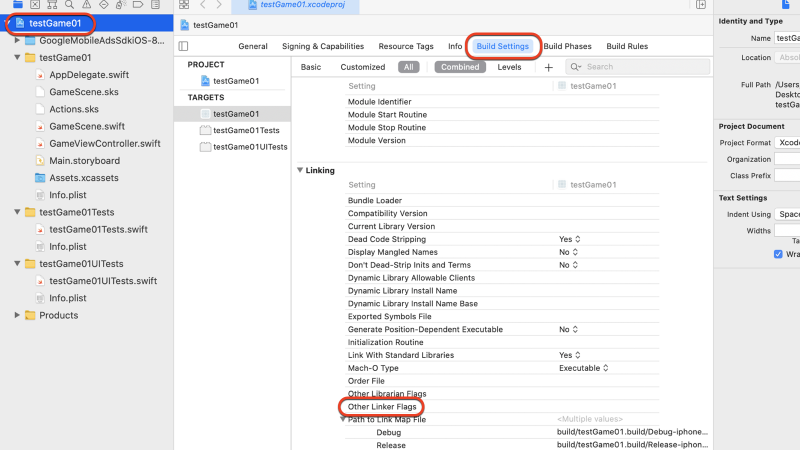Open the Issue navigator warning triangle icon
Image resolution: width=800 pixels, height=450 pixels.
click(87, 4)
